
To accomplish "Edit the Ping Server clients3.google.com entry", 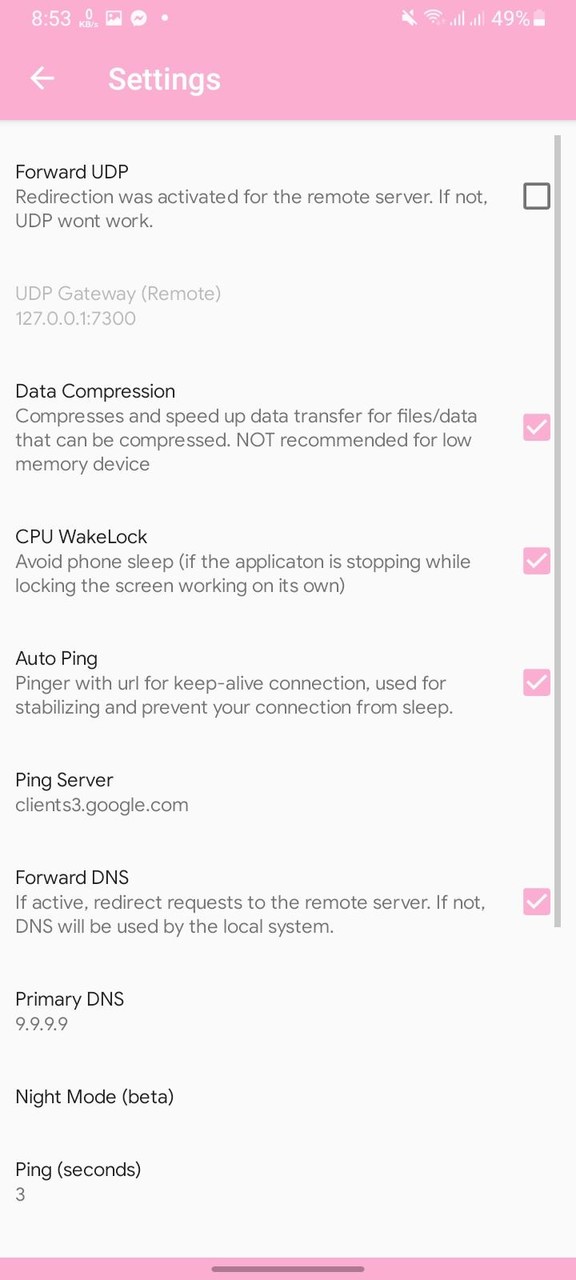I will point(101,792).
